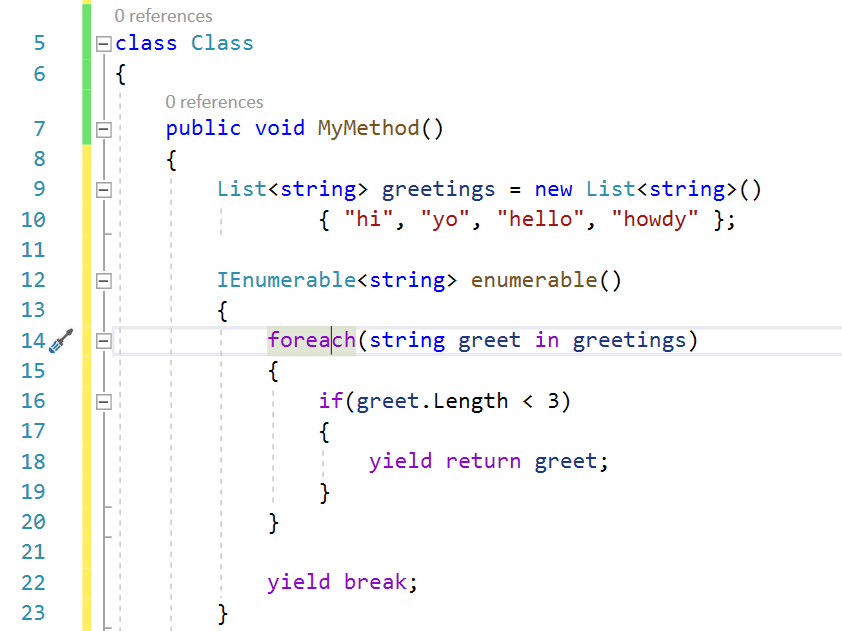Click the word IEnumerable on line 12

(286, 279)
